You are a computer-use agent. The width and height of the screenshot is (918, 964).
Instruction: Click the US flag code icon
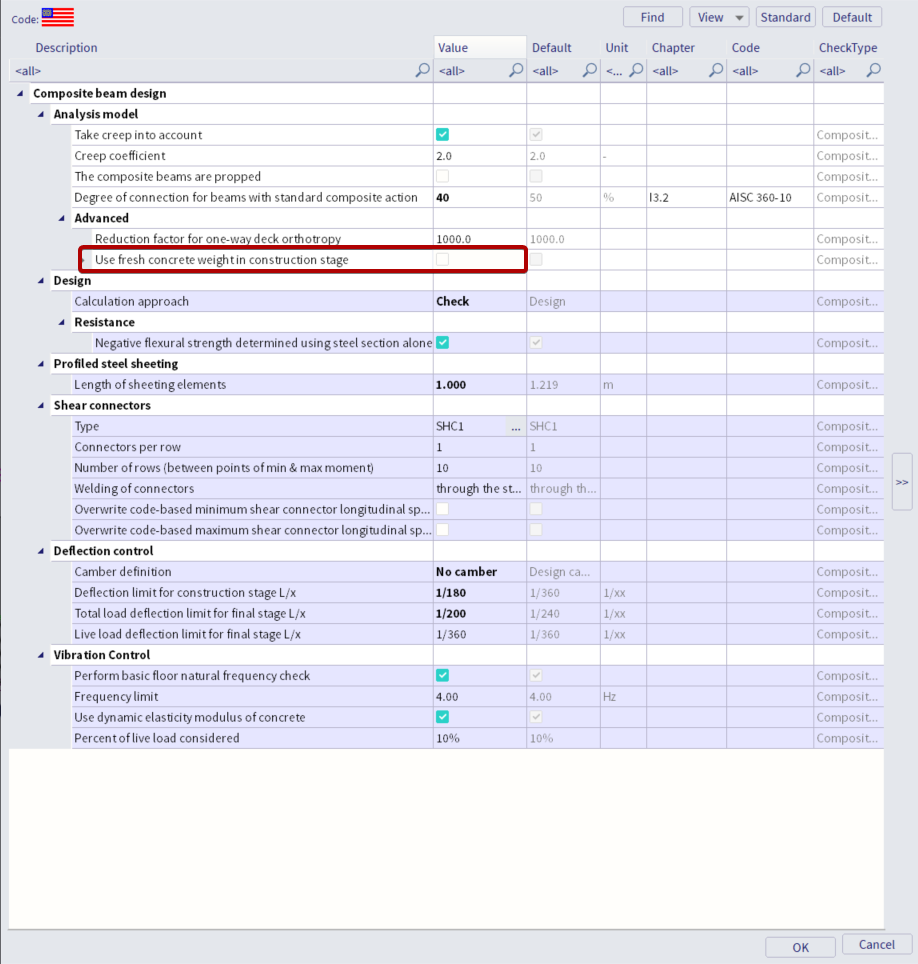click(x=58, y=17)
